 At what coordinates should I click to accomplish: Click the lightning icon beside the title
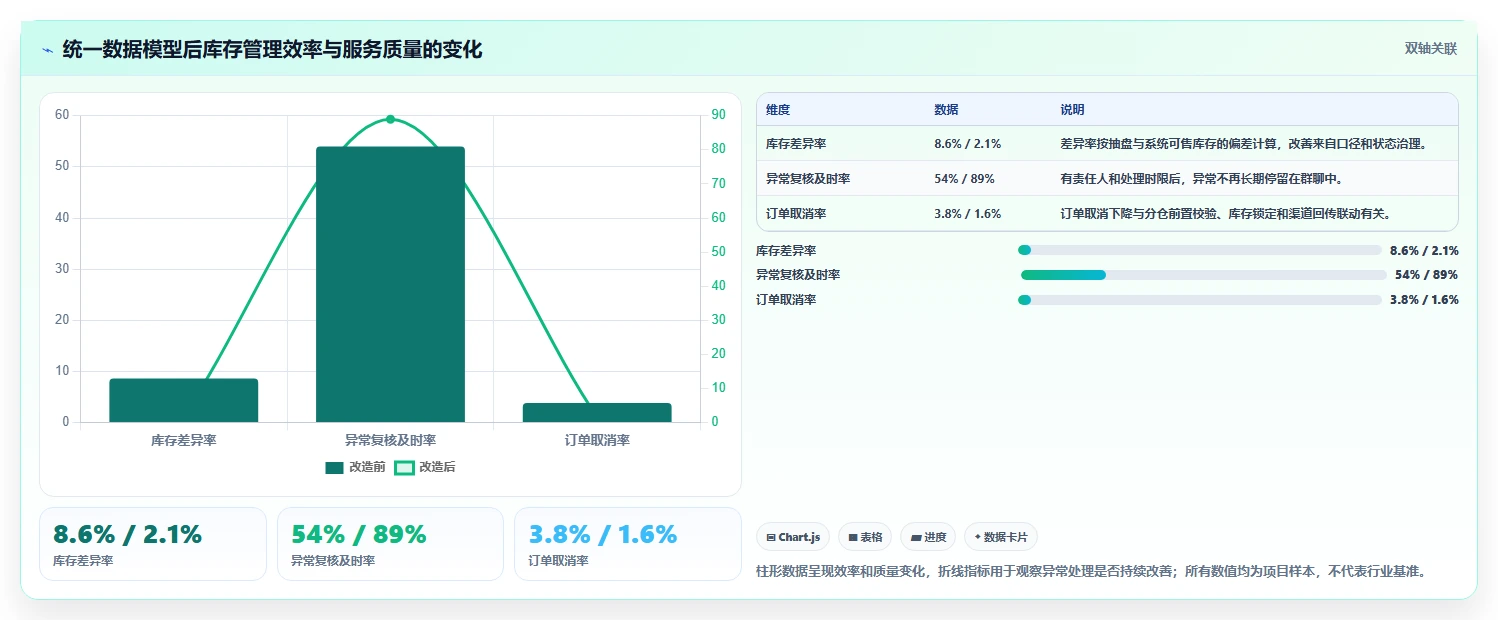click(x=47, y=50)
